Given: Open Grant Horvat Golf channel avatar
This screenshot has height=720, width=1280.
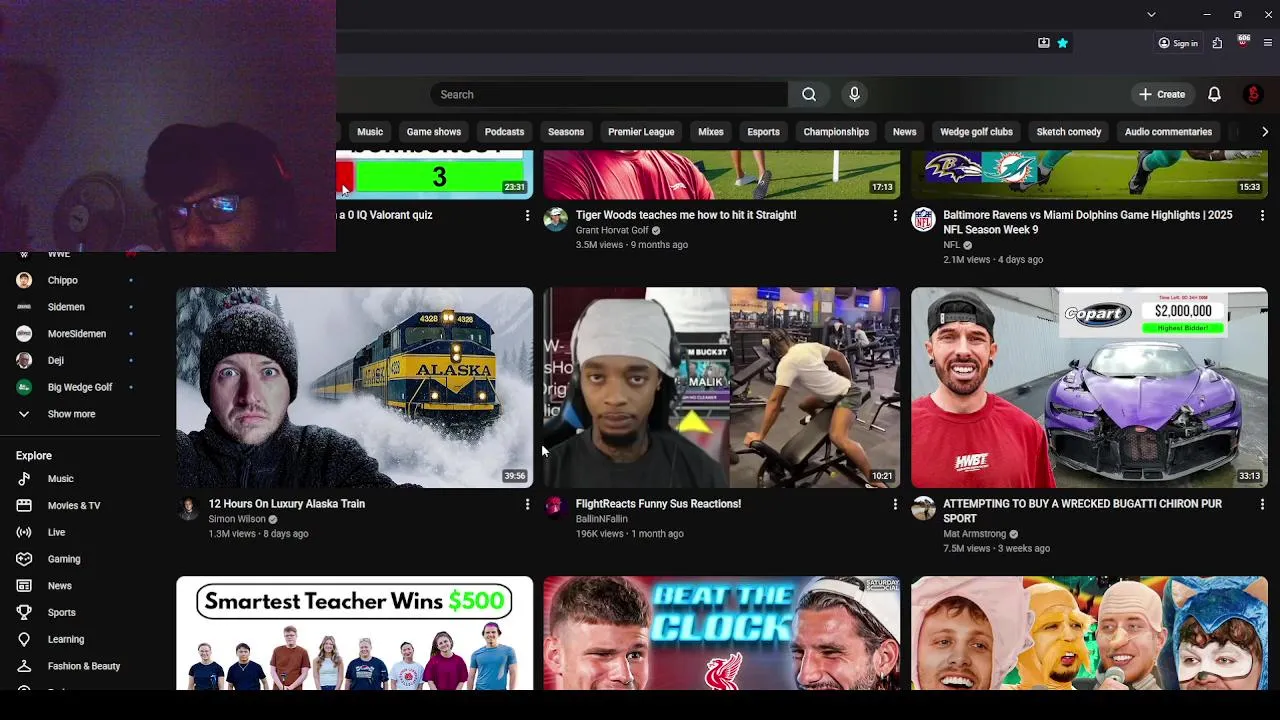Looking at the screenshot, I should coord(556,220).
